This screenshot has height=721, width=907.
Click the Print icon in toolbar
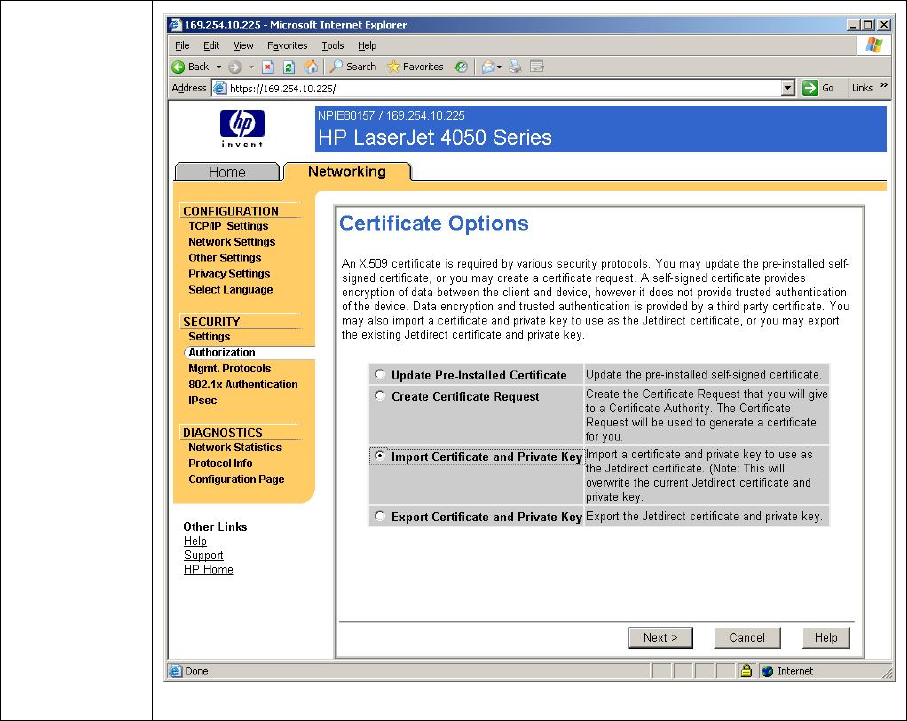point(515,67)
